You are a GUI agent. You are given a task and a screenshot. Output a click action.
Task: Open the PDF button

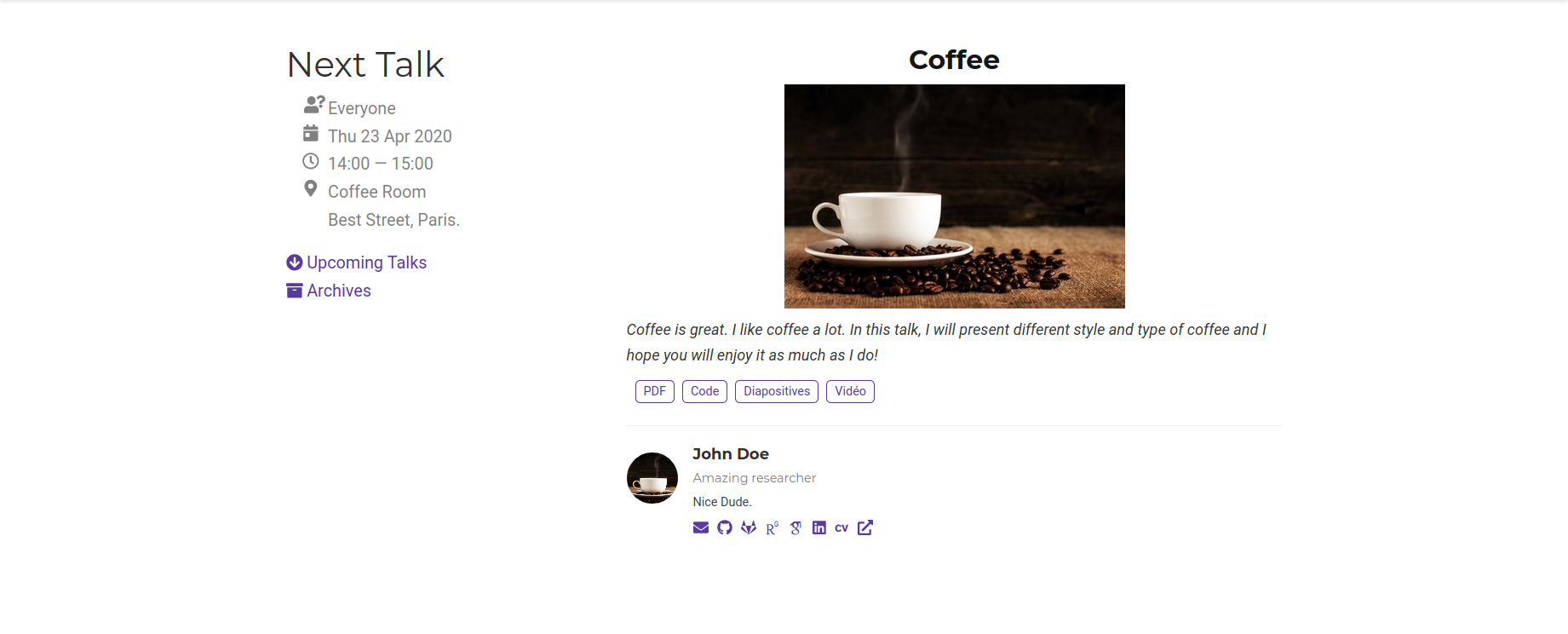coord(655,391)
